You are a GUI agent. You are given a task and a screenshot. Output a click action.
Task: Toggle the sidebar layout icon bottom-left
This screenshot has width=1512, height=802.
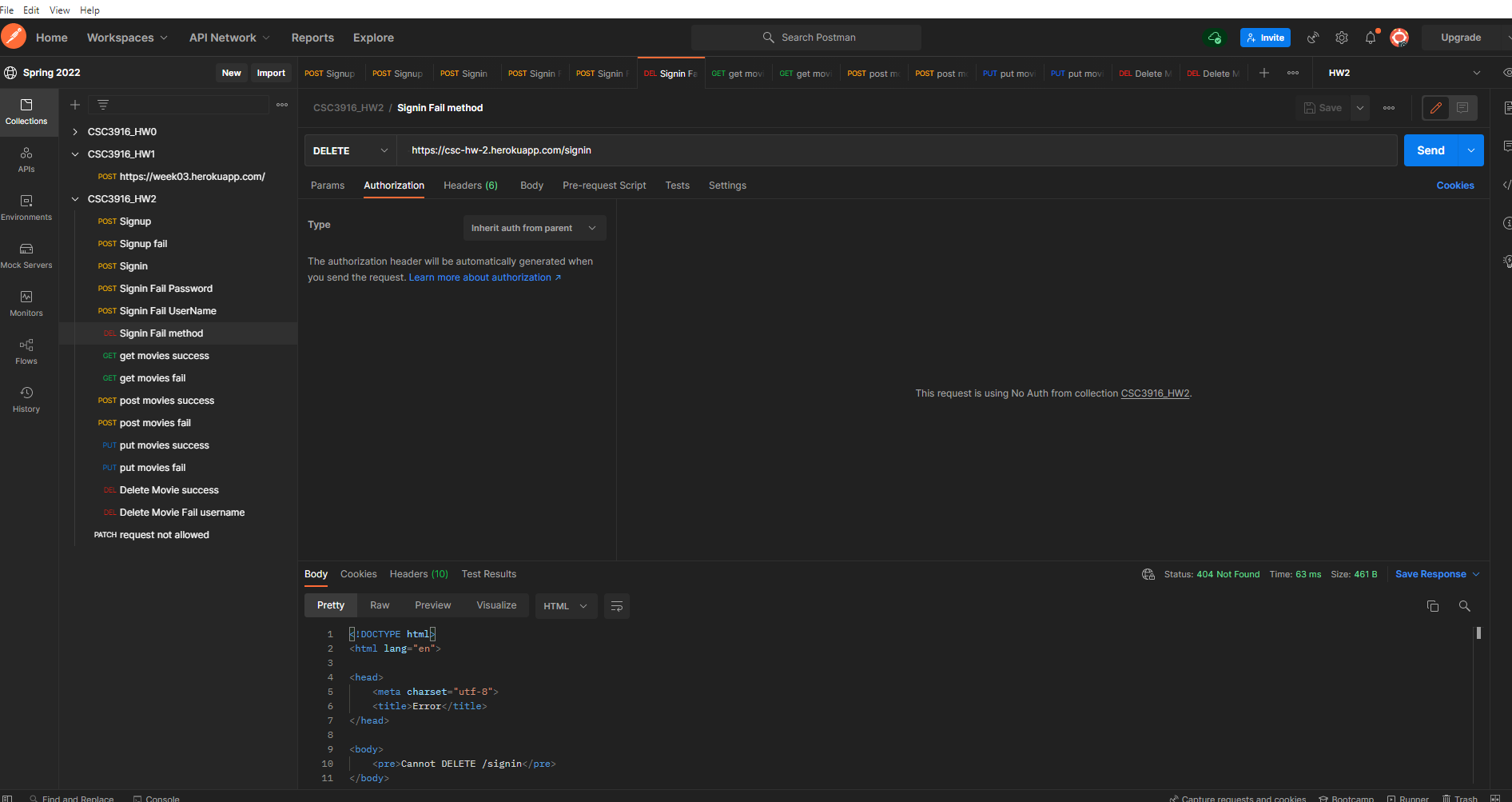point(10,797)
